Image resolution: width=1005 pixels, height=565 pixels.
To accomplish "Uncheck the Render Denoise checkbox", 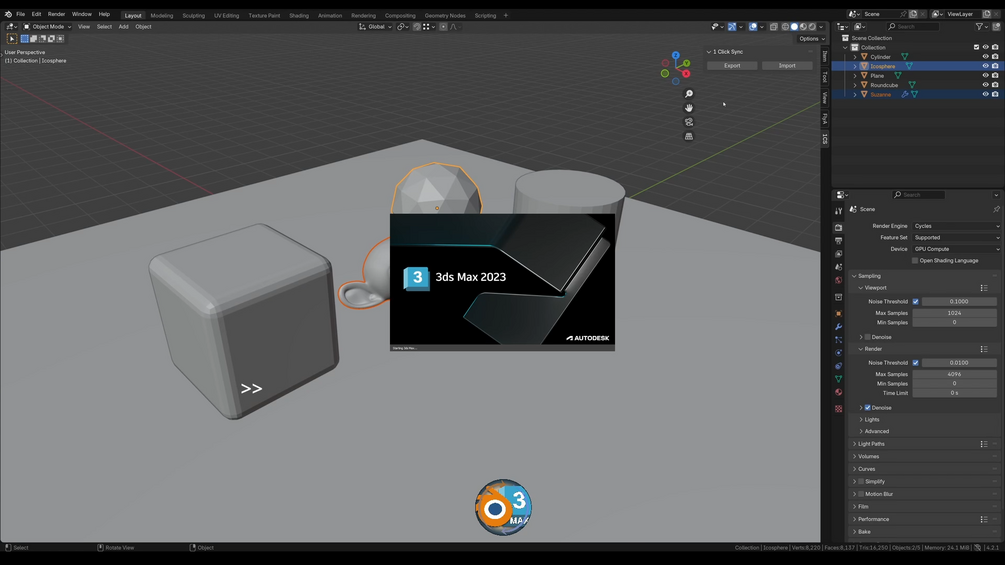I will point(867,407).
